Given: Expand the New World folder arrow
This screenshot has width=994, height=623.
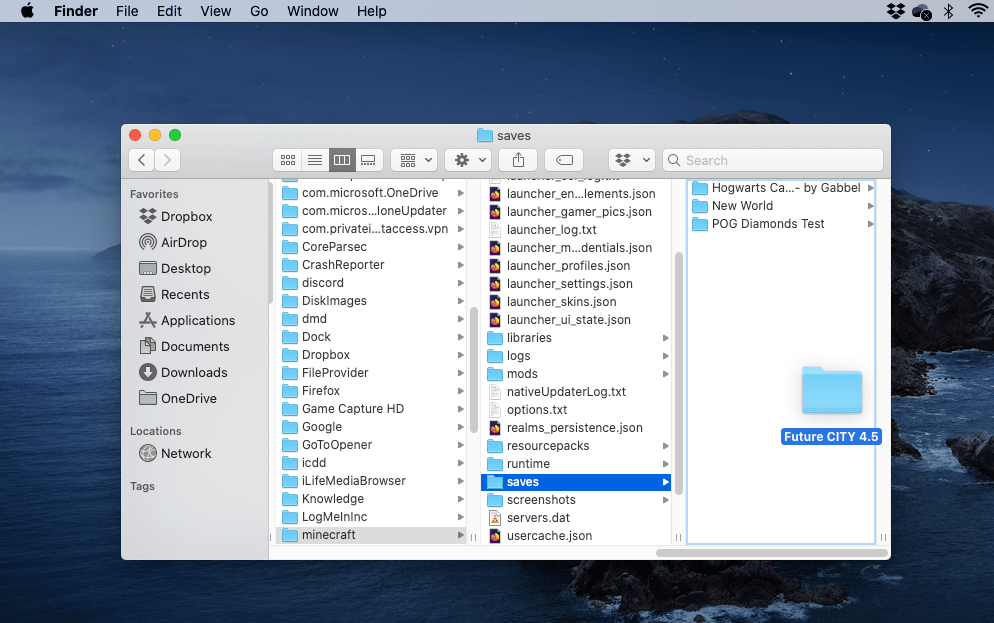Looking at the screenshot, I should (x=870, y=206).
